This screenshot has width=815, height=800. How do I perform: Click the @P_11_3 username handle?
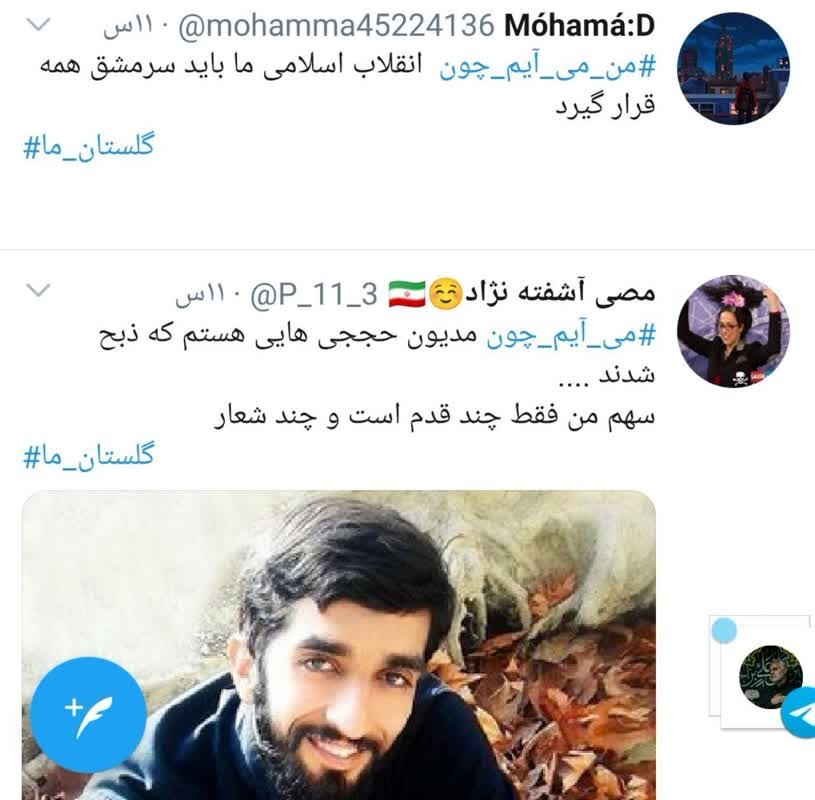point(313,295)
